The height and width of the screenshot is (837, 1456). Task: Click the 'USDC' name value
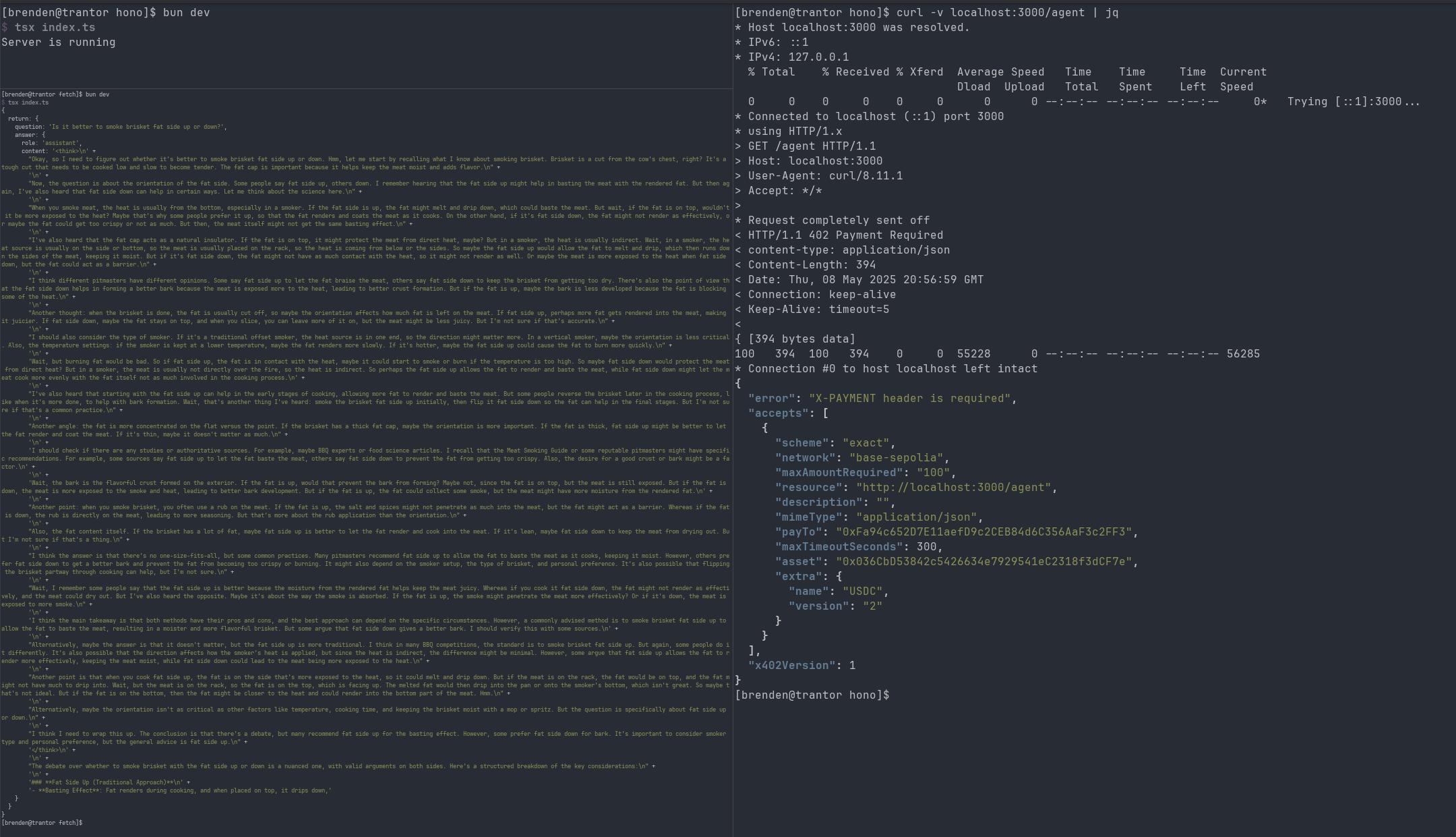(862, 591)
